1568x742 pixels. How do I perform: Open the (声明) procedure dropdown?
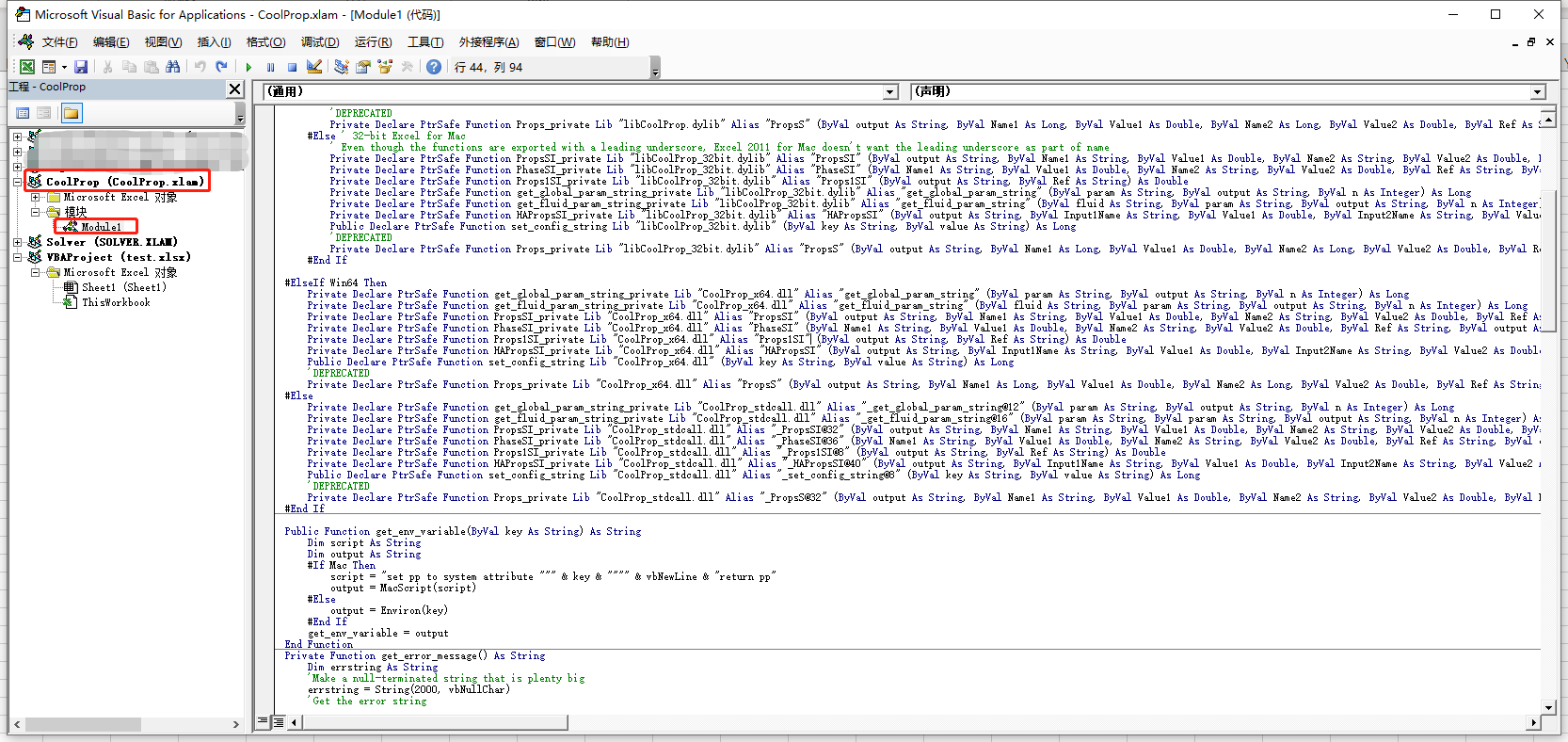(1538, 92)
